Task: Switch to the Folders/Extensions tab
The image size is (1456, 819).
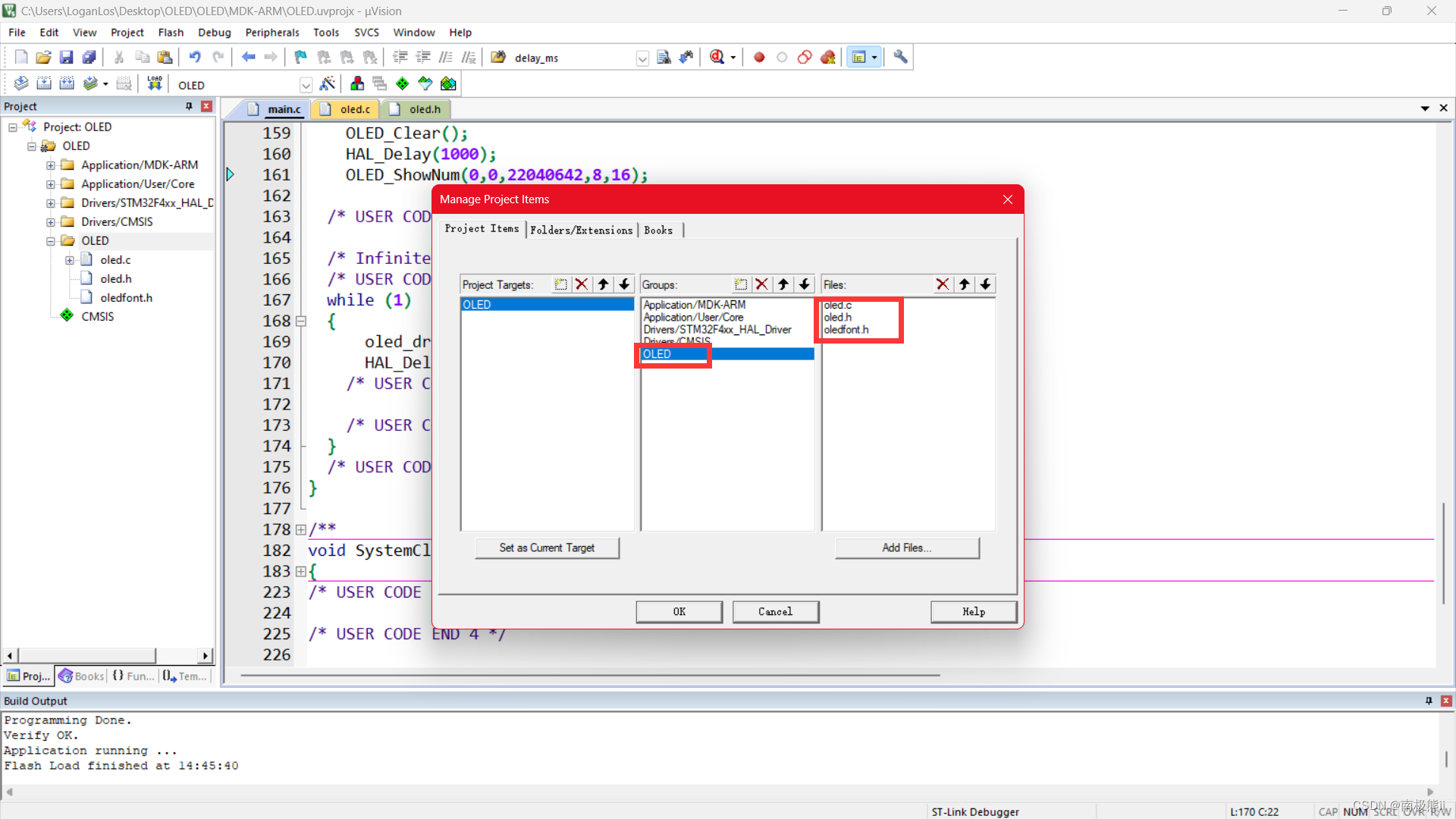Action: pos(581,230)
